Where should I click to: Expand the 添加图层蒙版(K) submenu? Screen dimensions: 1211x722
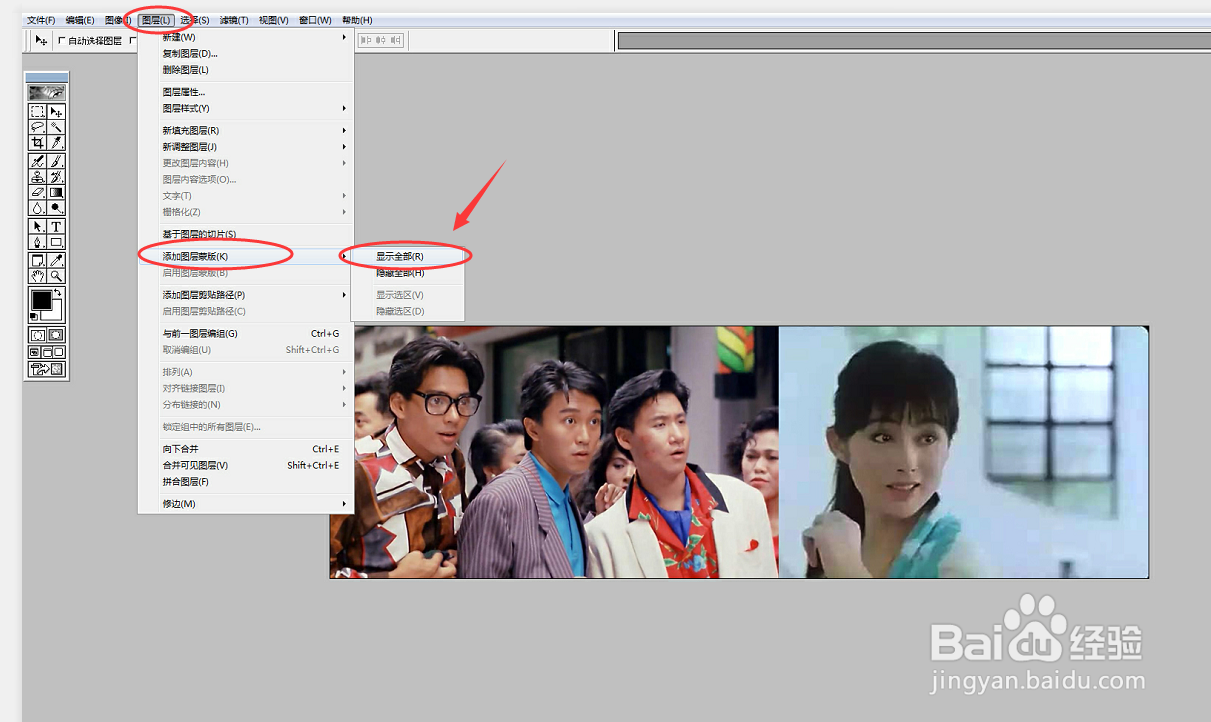tap(246, 256)
